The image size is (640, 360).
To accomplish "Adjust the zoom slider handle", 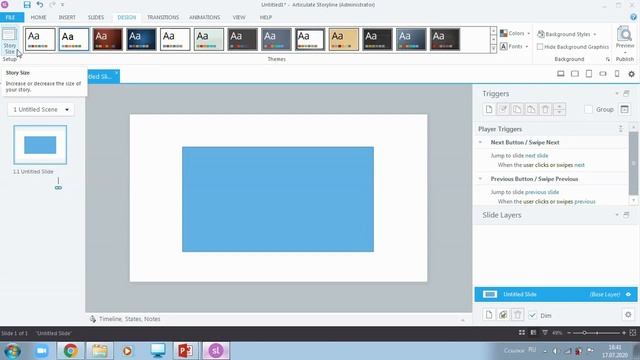I will point(584,333).
